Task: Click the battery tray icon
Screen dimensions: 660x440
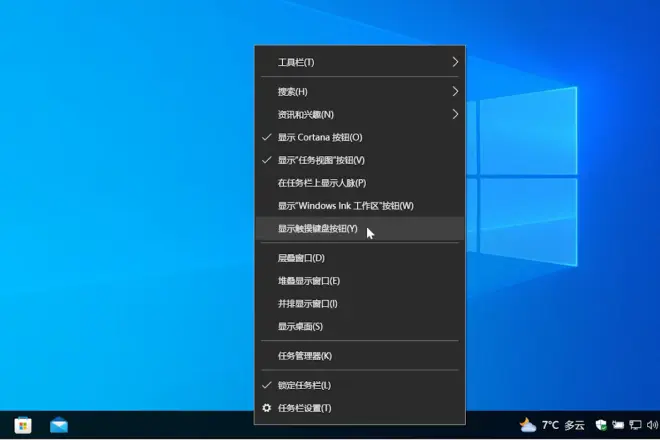Action: click(x=618, y=425)
